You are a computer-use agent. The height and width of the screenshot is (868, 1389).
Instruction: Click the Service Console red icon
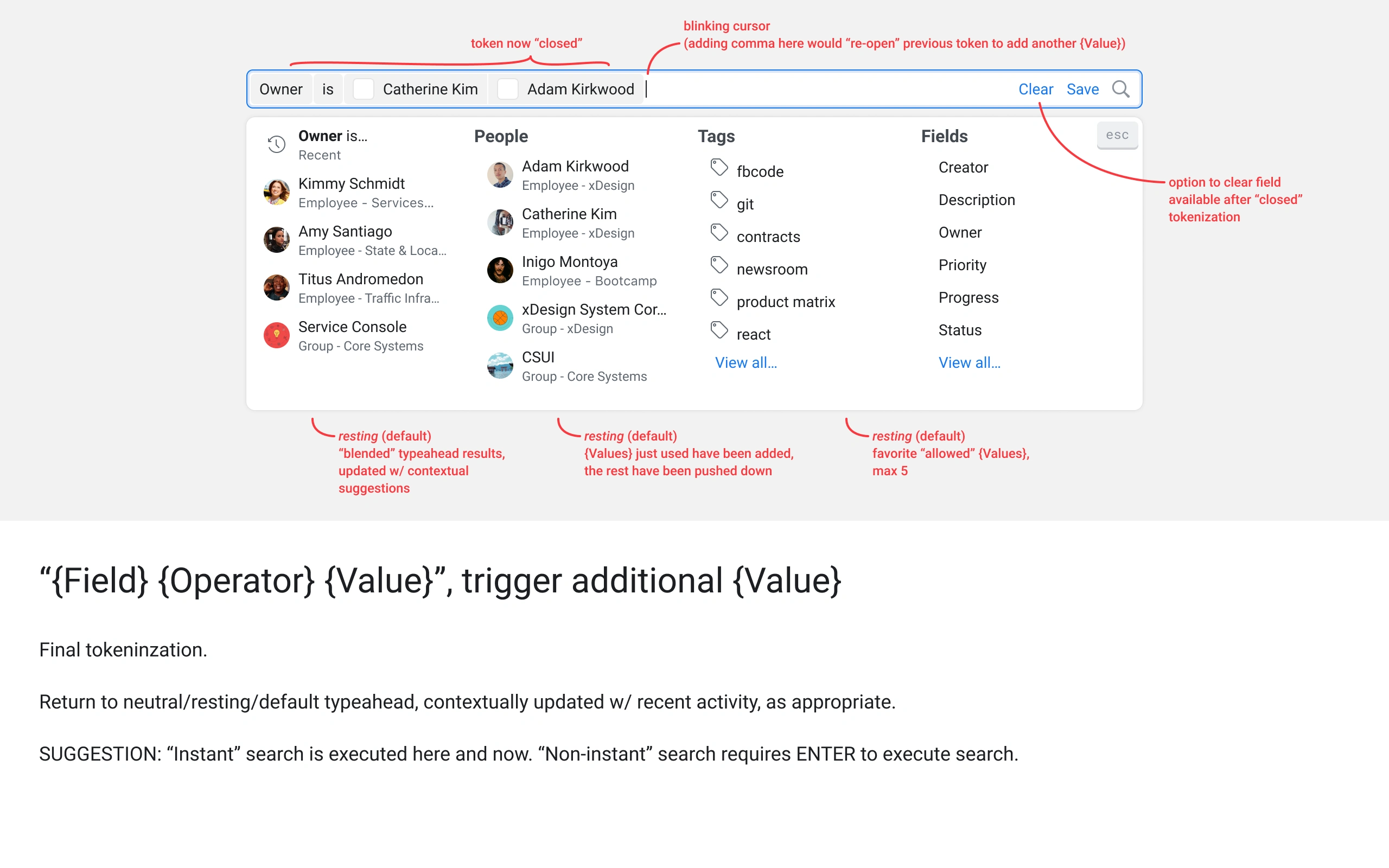click(277, 335)
